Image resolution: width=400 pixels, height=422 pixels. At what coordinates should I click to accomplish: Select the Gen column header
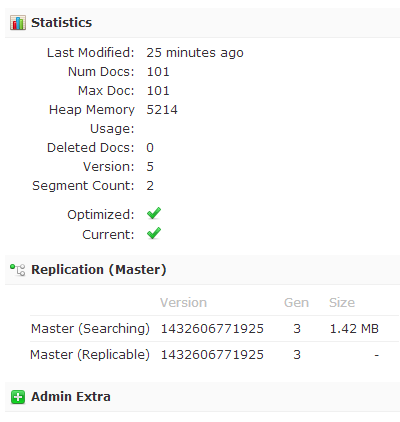[296, 303]
